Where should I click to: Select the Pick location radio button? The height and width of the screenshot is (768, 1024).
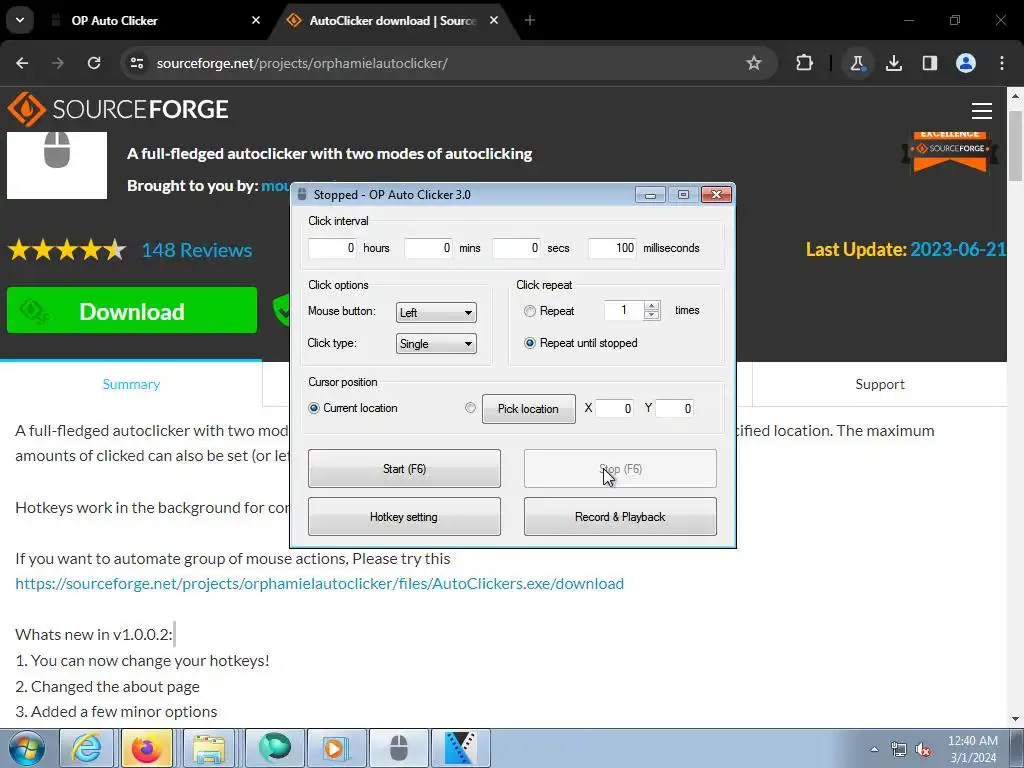470,408
